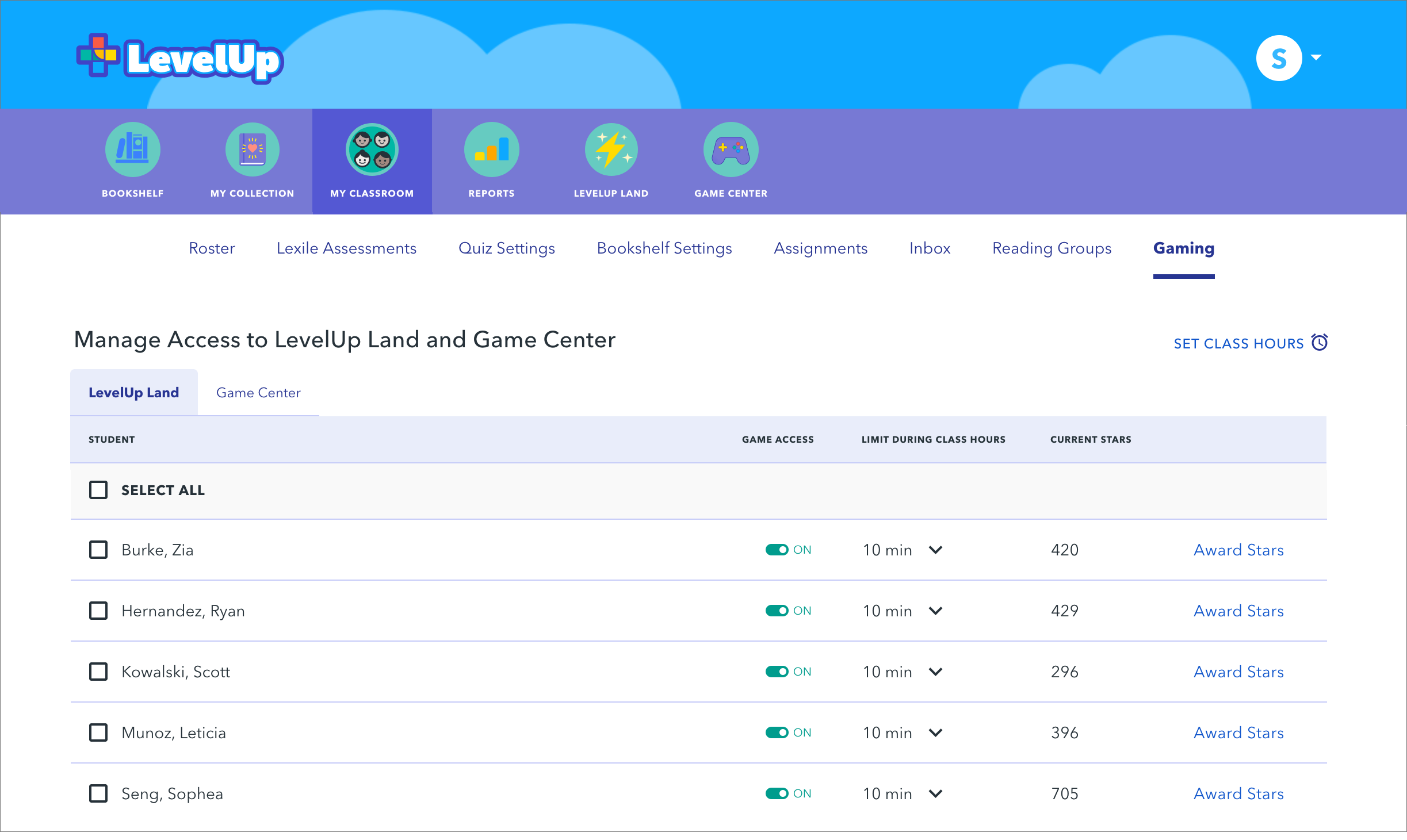
Task: Open LevelUp Land lightning icon
Action: [611, 149]
